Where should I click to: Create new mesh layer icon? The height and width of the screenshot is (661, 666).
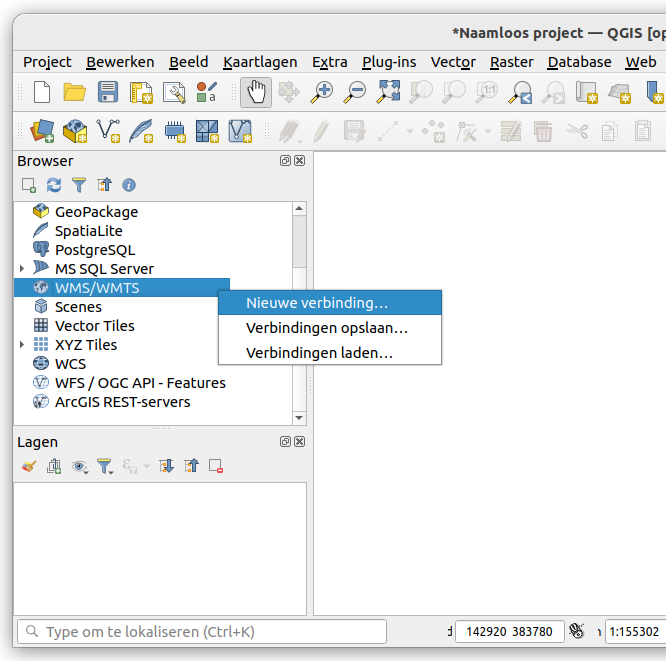tap(207, 131)
